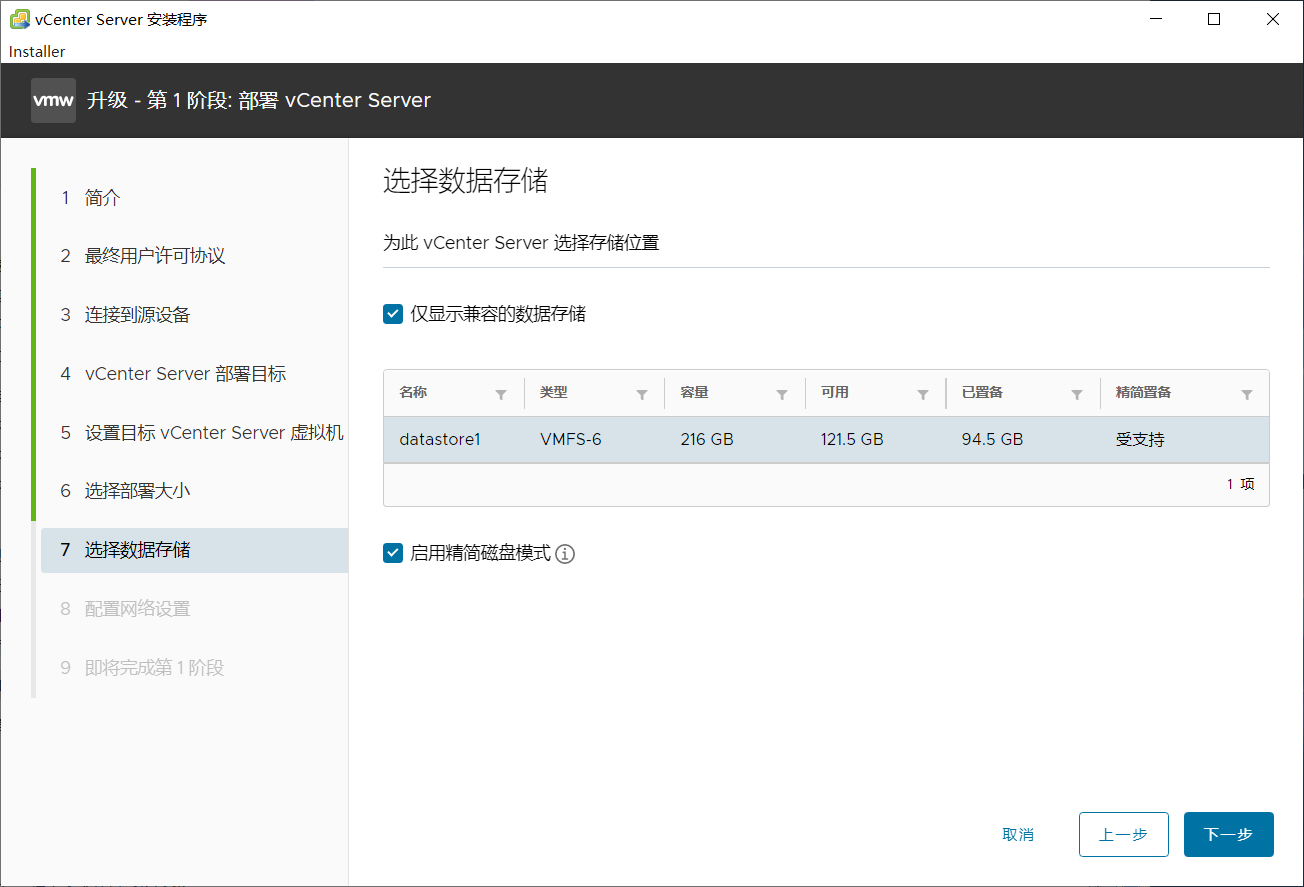Click the vmw logo in the header banner
This screenshot has height=887, width=1304.
point(53,100)
